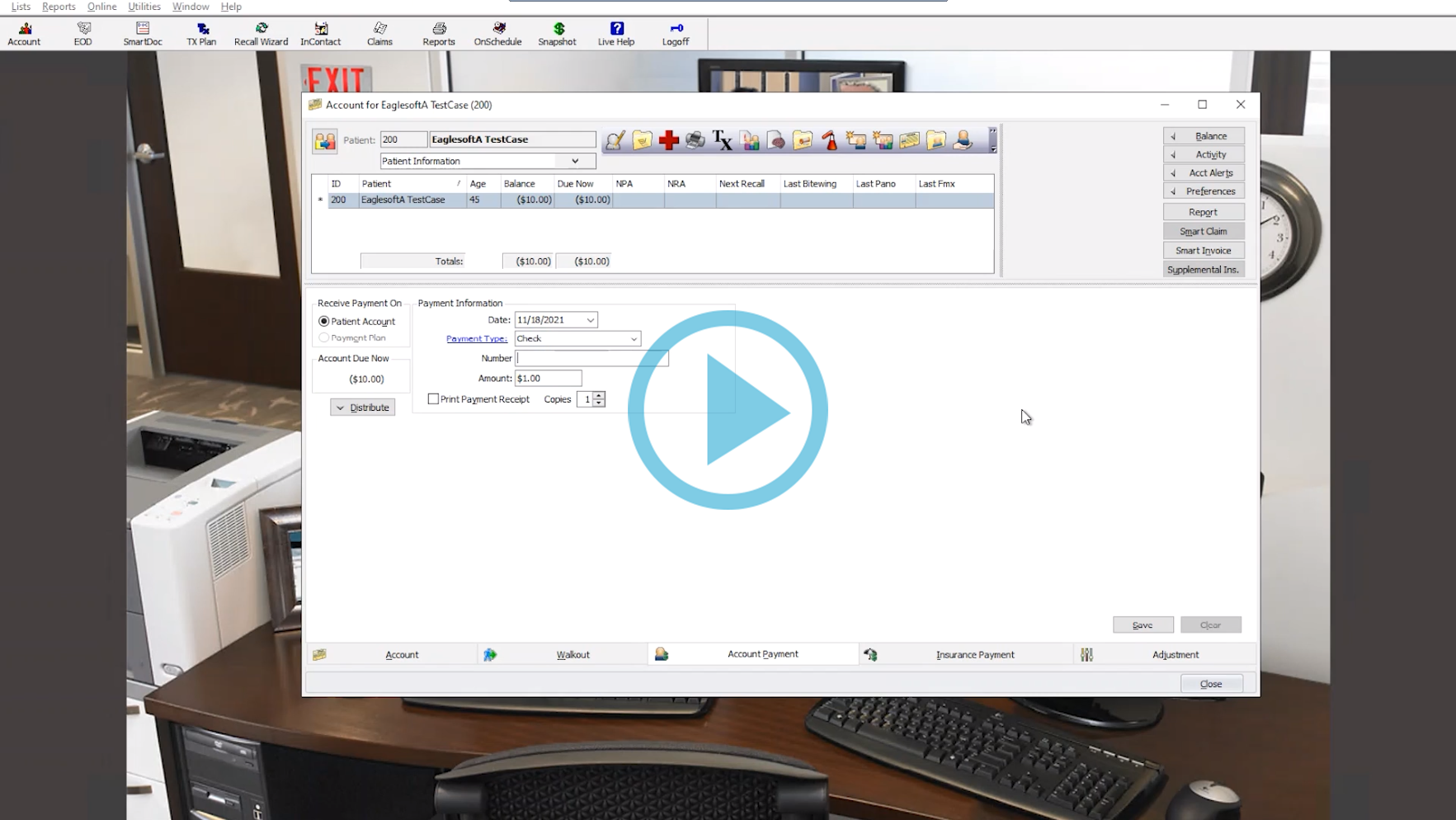Open Live Help from the toolbar
The width and height of the screenshot is (1456, 820).
615,34
